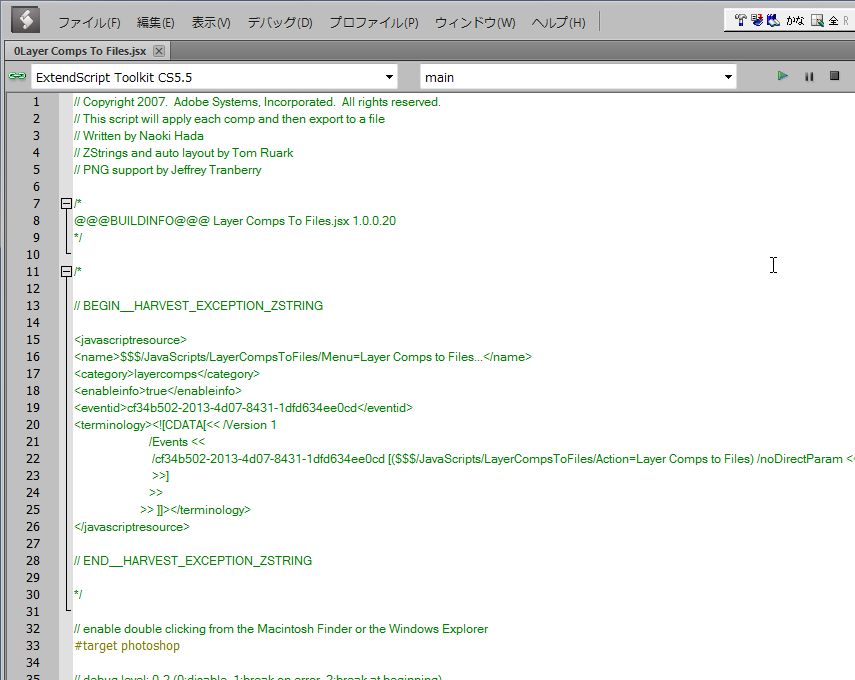Click the opening <javascriptresource> tag line
Screen dimensions: 855x680
click(130, 340)
